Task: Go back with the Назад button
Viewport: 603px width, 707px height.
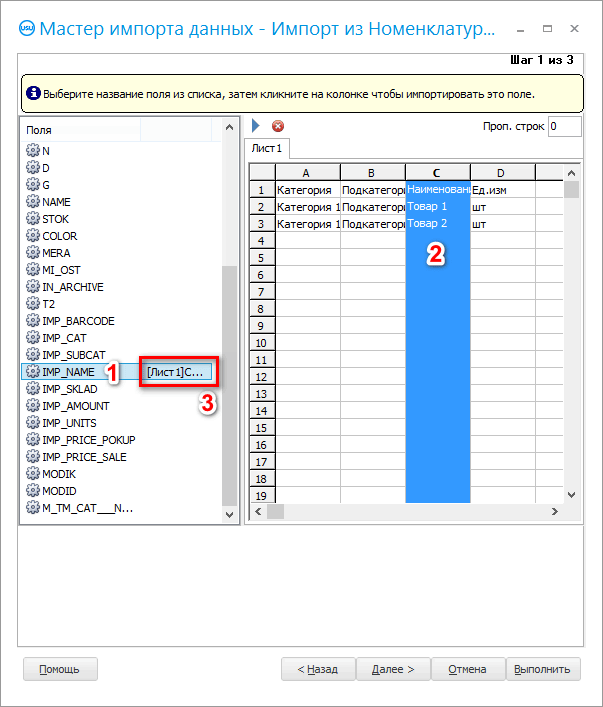Action: pos(318,669)
